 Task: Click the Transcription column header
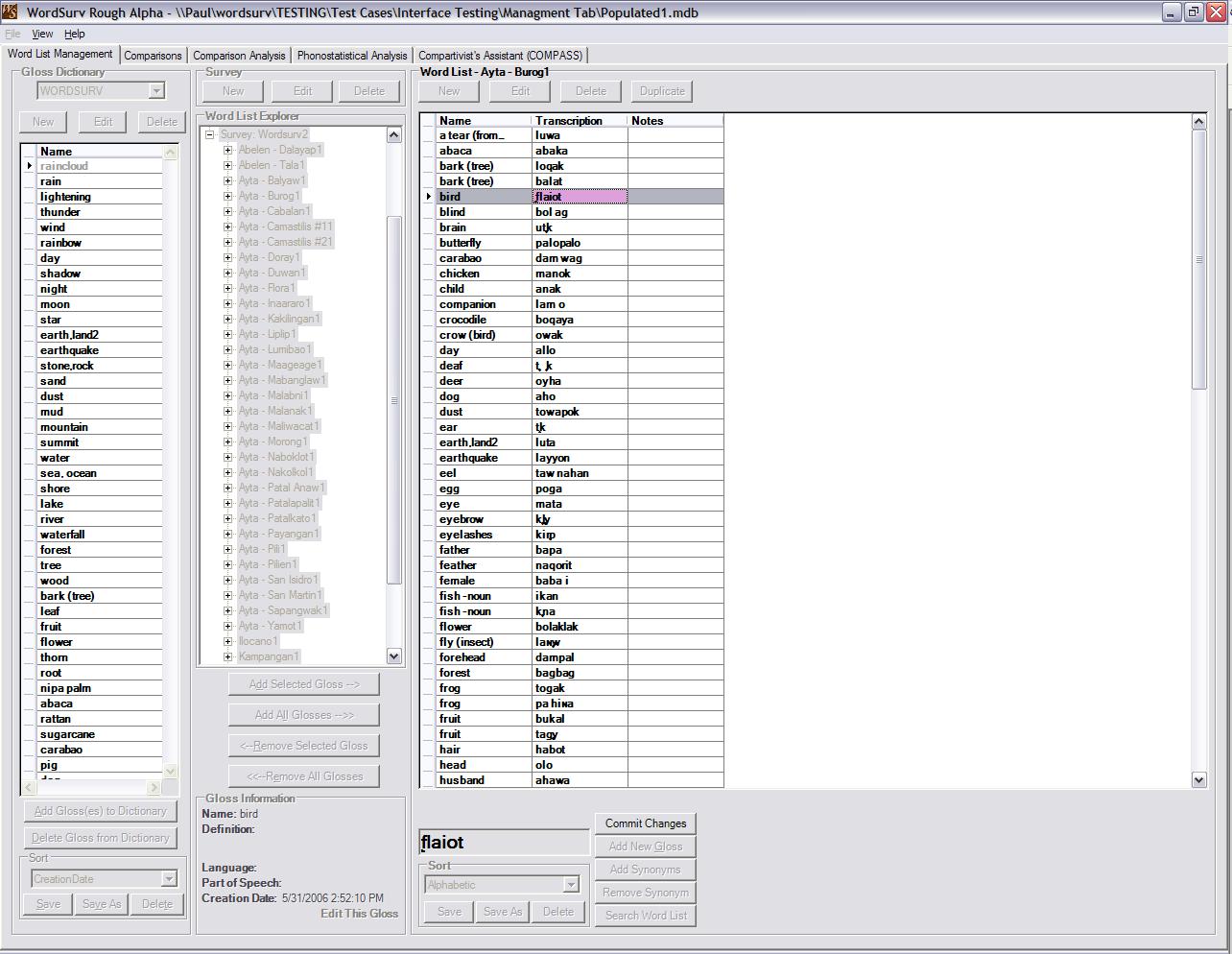(x=580, y=121)
